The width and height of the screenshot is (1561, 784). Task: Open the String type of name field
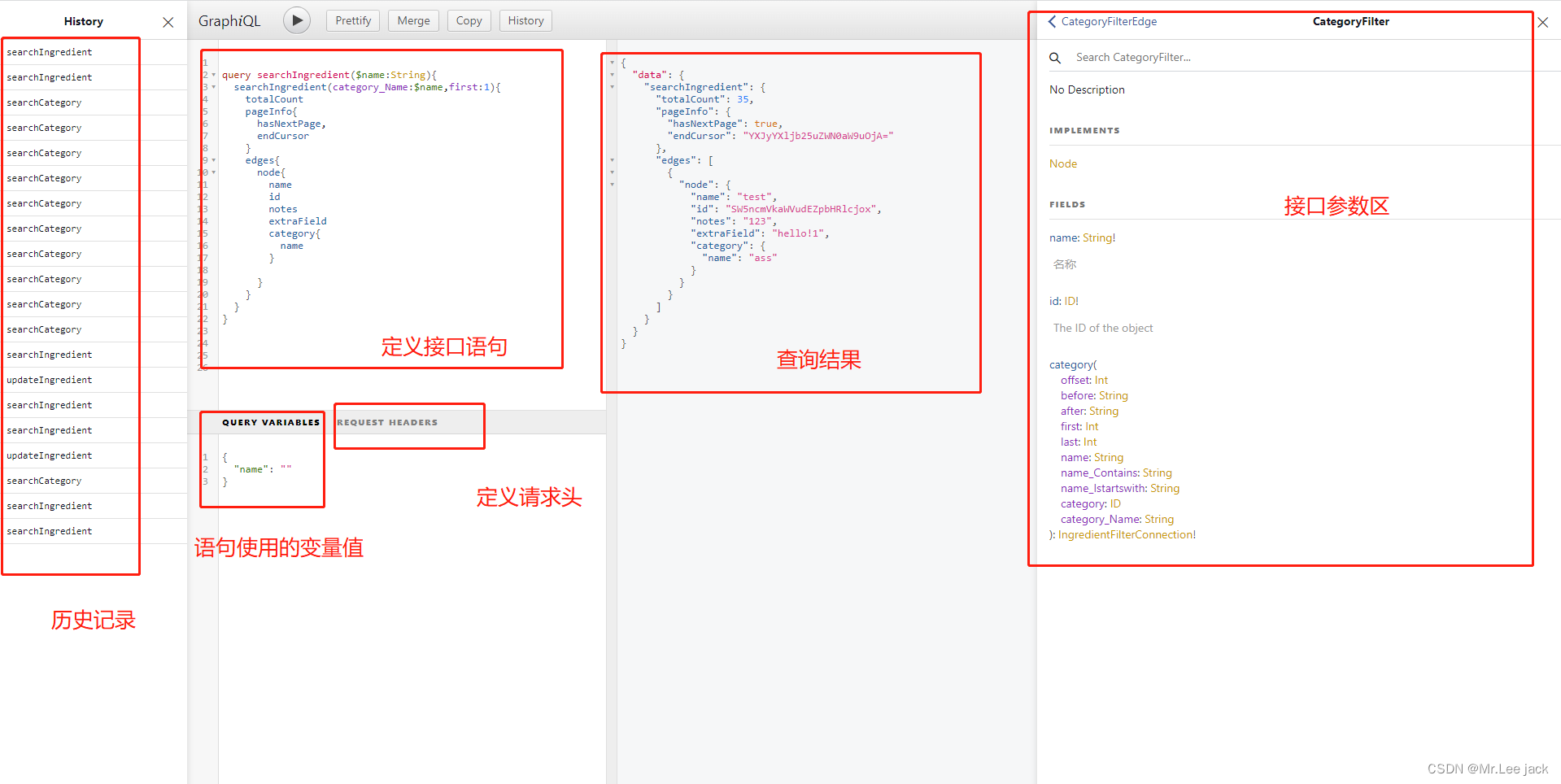(1099, 237)
